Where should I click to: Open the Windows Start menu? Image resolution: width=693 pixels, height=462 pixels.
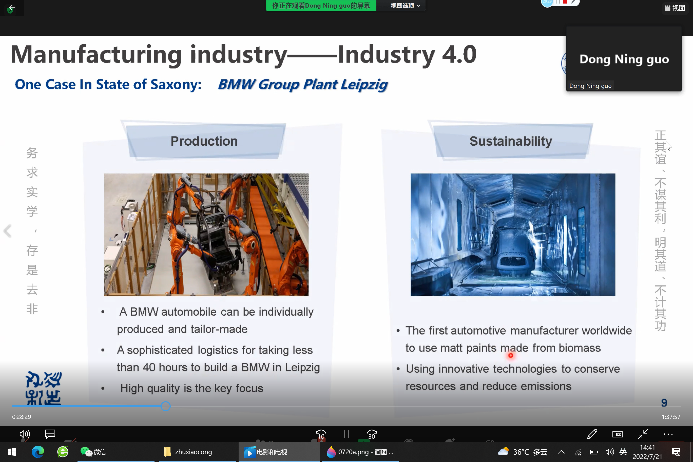pos(11,452)
